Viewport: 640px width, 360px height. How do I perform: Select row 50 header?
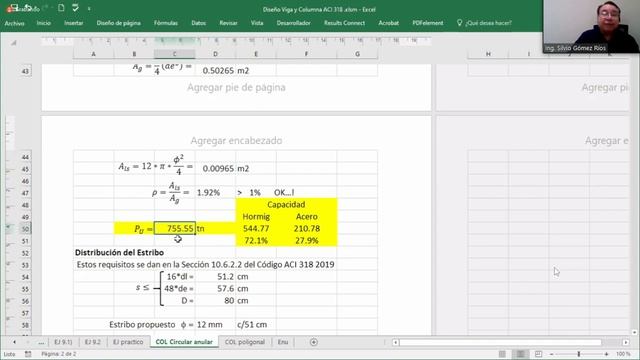pos(25,229)
